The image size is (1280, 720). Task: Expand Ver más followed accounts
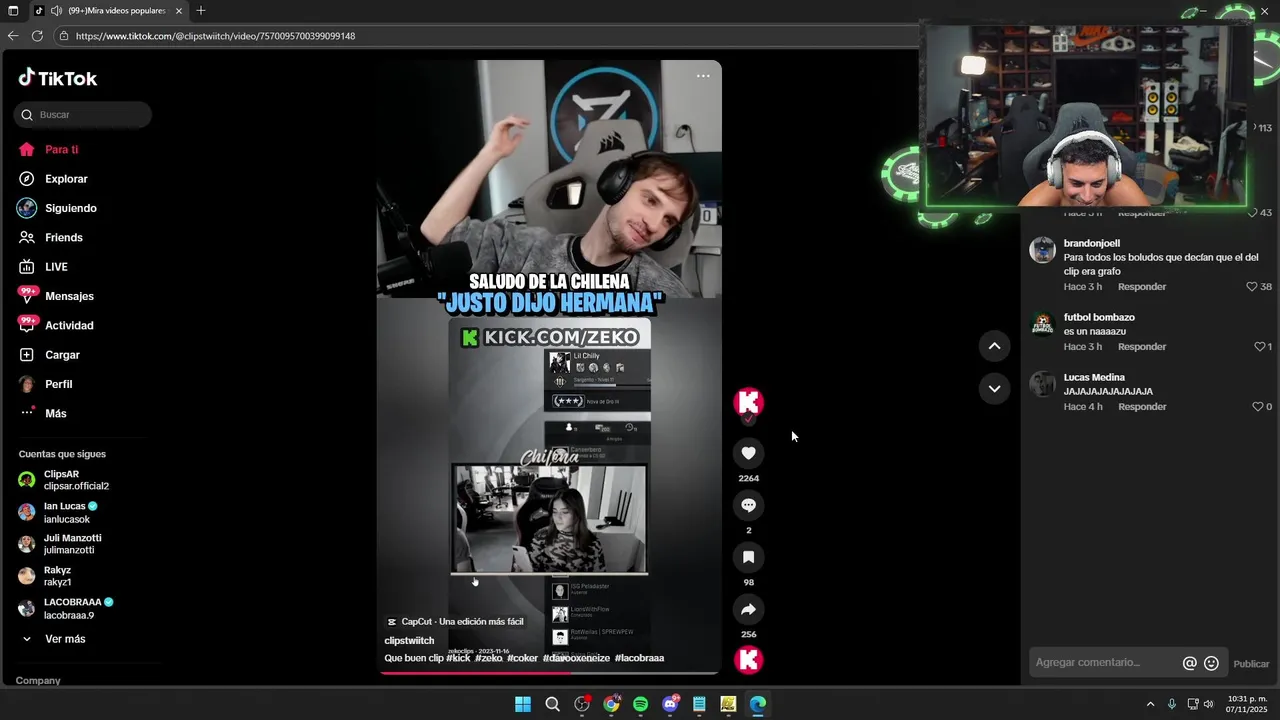(x=64, y=639)
